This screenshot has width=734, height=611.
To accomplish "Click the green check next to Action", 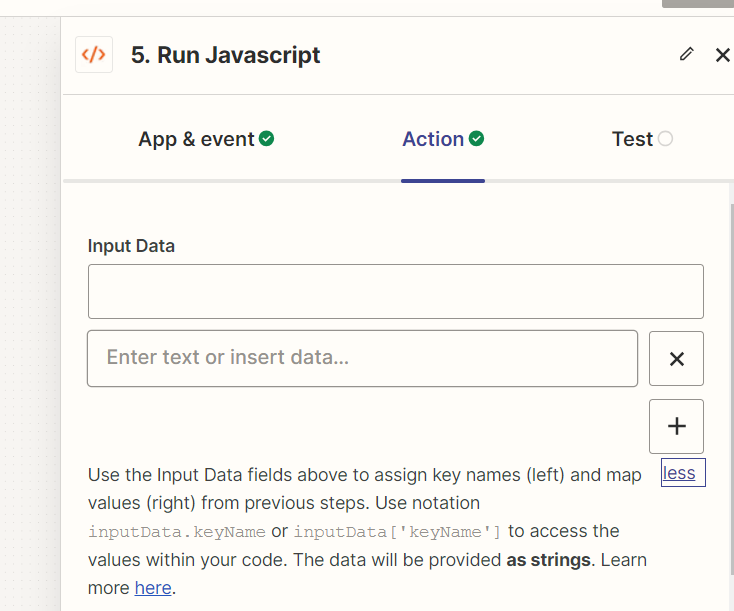I will point(477,139).
